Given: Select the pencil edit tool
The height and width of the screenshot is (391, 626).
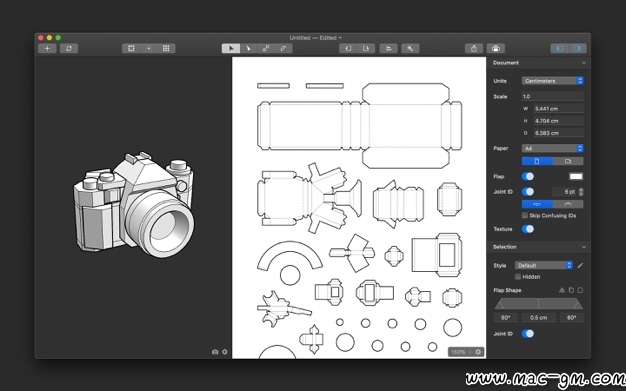Looking at the screenshot, I should 283,48.
